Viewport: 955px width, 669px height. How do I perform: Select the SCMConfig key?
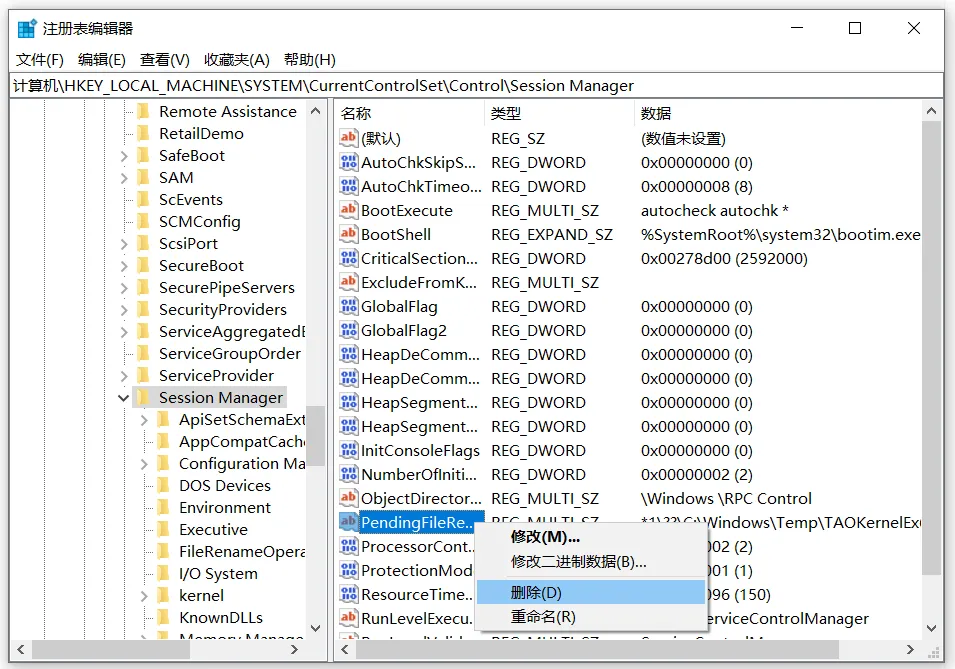tap(199, 222)
